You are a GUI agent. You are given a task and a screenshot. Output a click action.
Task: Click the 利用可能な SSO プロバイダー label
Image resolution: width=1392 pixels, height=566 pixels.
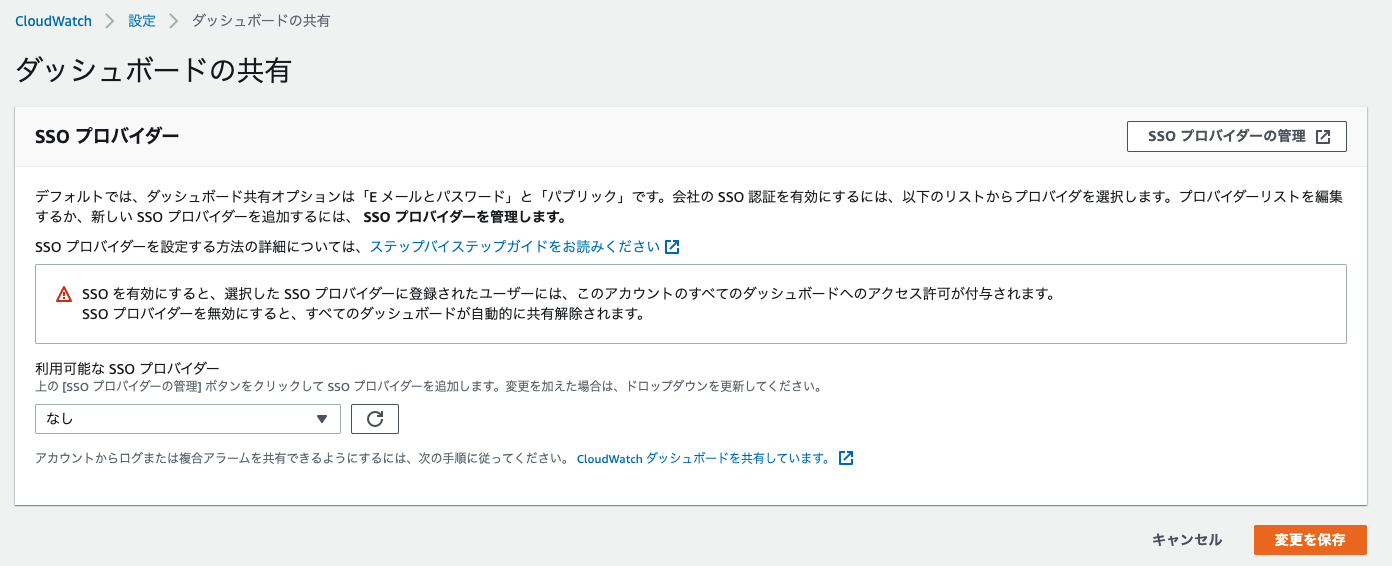127,368
